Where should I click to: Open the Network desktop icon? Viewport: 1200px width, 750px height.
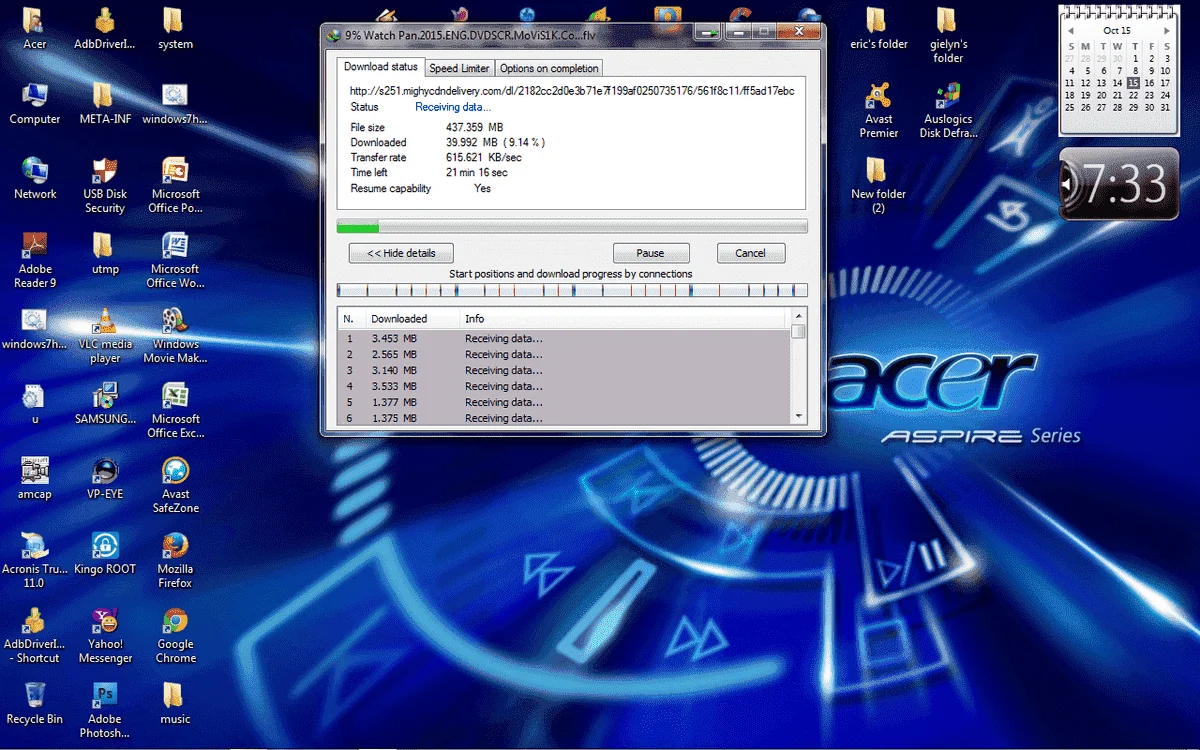pos(34,178)
